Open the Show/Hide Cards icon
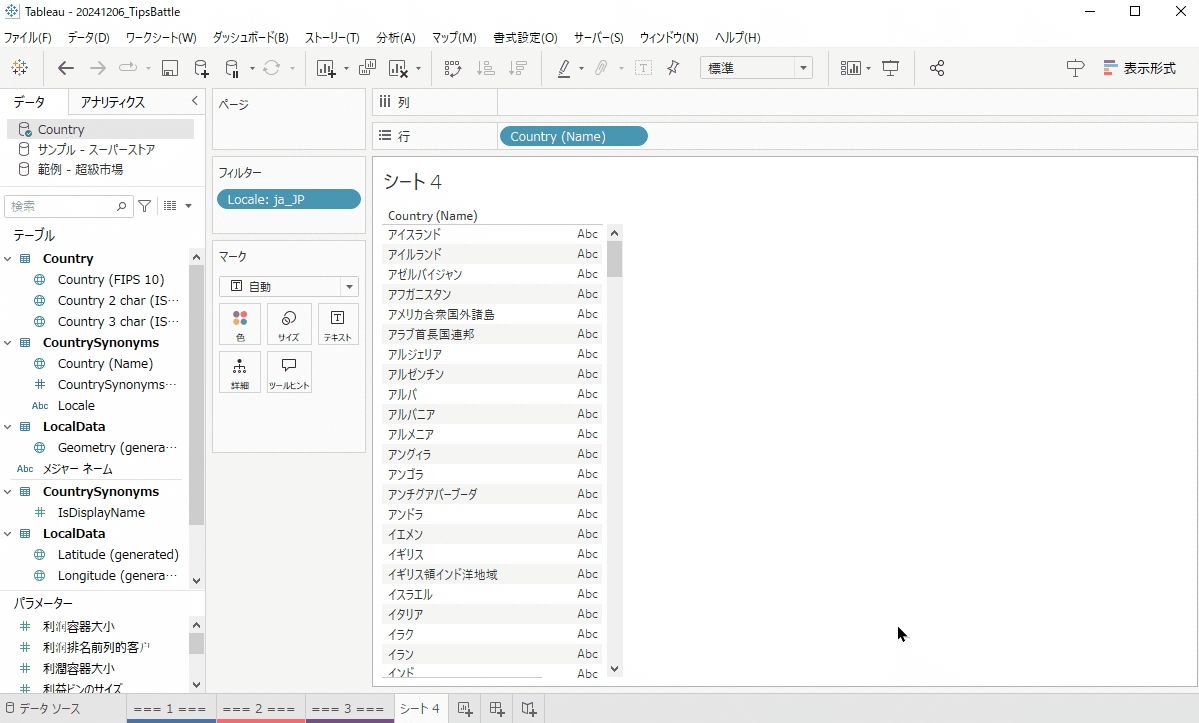Viewport: 1199px width, 723px height. pos(851,68)
